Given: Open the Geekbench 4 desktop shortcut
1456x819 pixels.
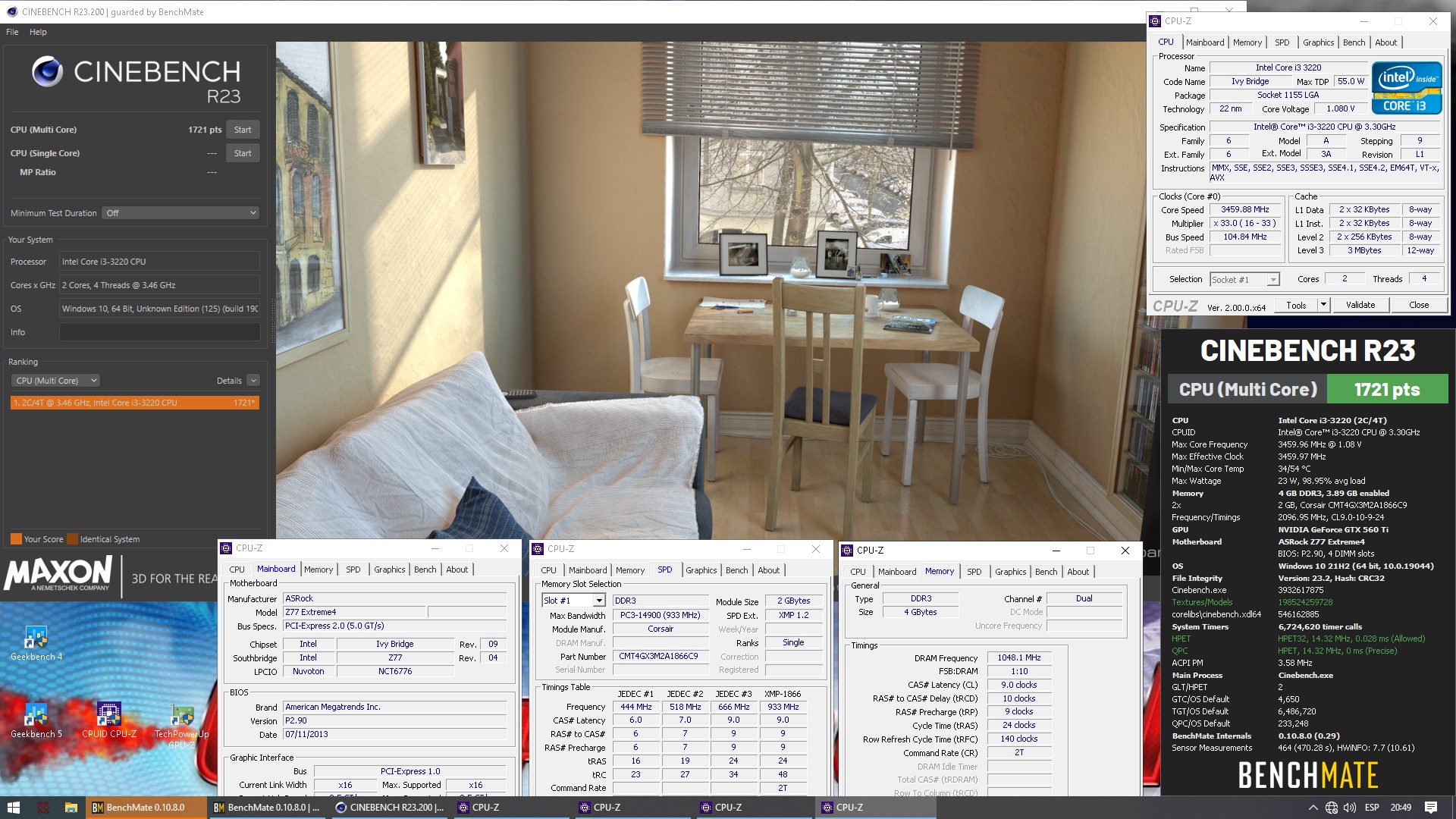Looking at the screenshot, I should pos(36,643).
